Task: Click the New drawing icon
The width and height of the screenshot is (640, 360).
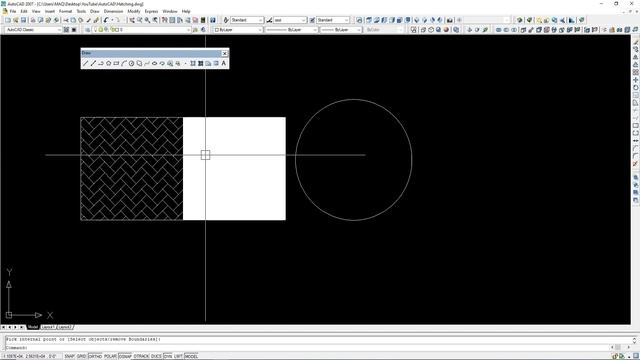Action: click(x=8, y=20)
